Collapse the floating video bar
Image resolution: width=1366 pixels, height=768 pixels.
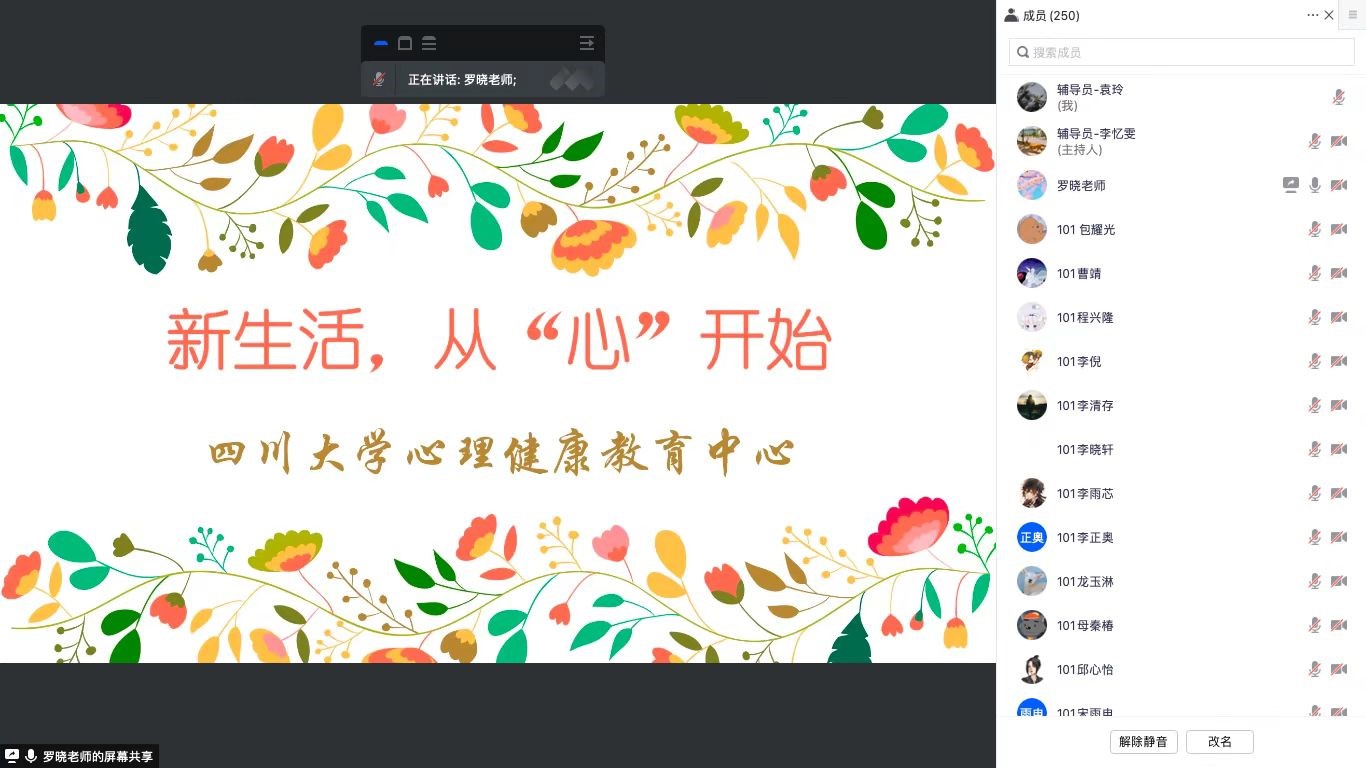[587, 43]
